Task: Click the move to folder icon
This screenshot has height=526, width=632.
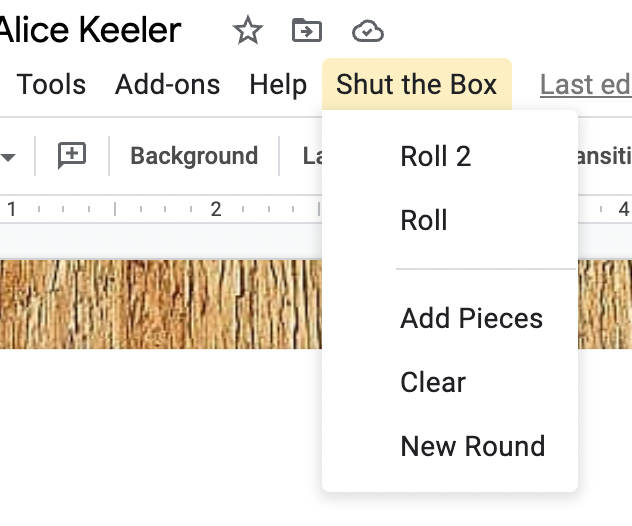Action: pyautogui.click(x=307, y=30)
